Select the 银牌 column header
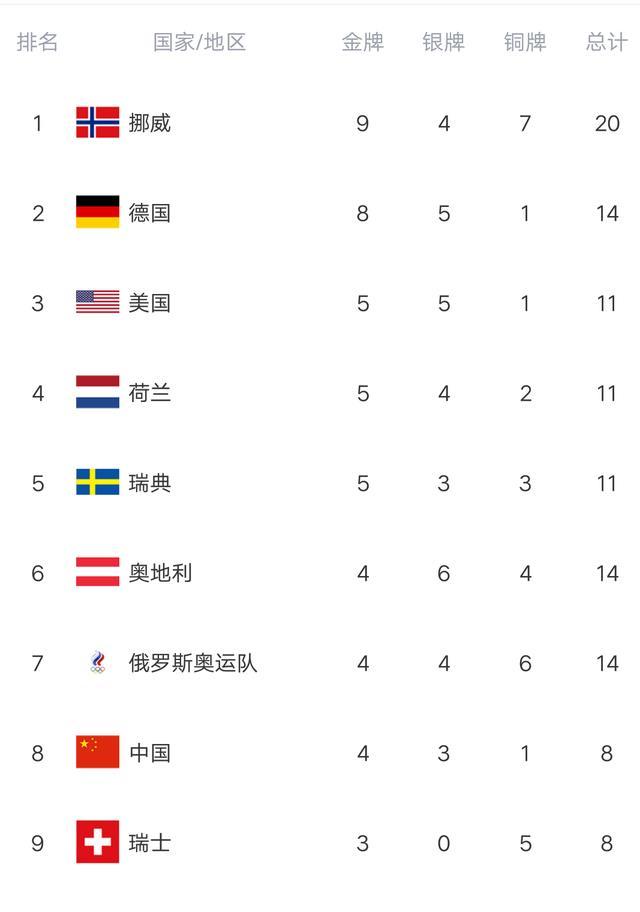 [443, 42]
